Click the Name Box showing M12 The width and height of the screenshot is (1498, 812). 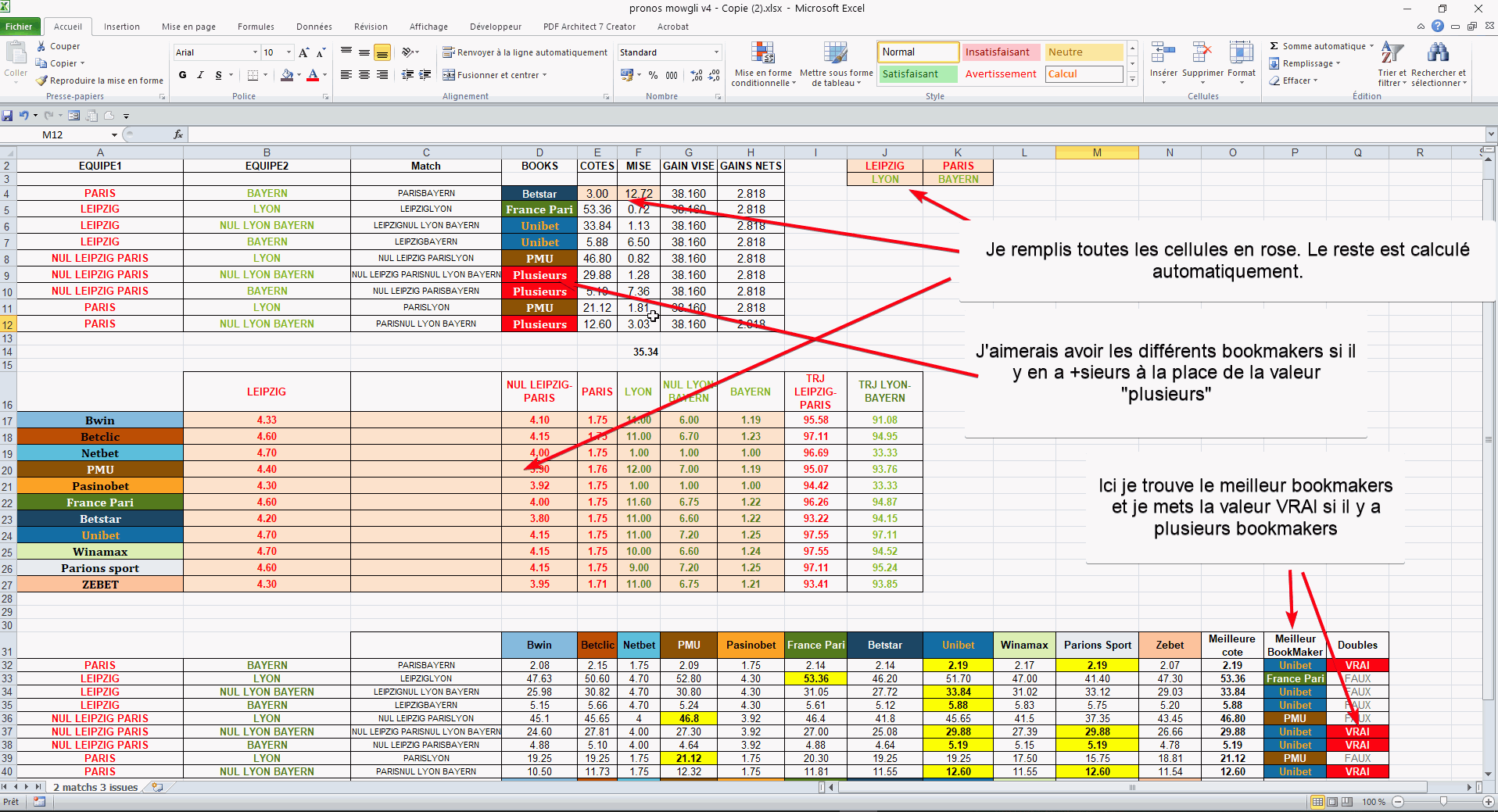(x=74, y=134)
